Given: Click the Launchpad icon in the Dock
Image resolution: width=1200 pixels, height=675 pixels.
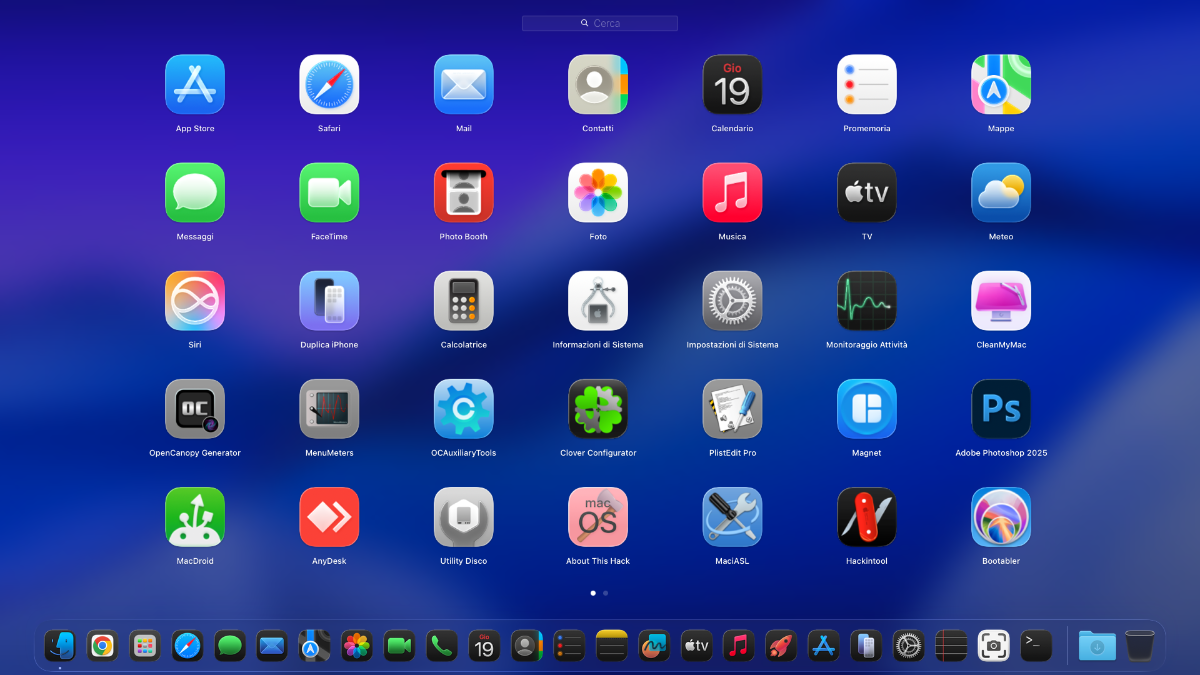Looking at the screenshot, I should [145, 646].
